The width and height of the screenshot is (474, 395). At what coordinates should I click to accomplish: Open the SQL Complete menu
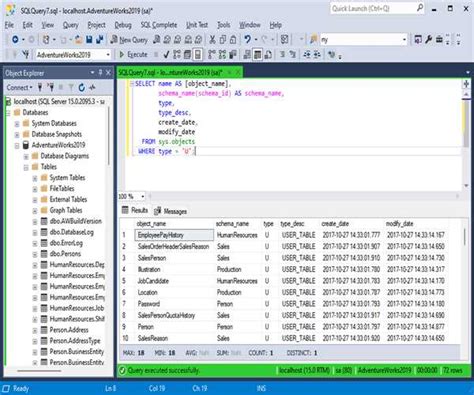coord(159,25)
